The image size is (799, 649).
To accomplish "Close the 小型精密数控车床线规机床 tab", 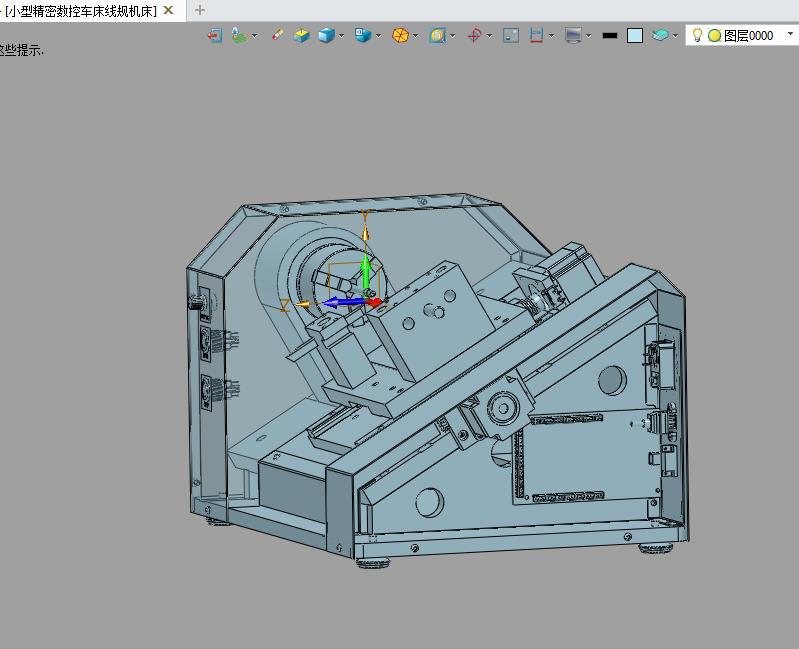I will click(169, 10).
